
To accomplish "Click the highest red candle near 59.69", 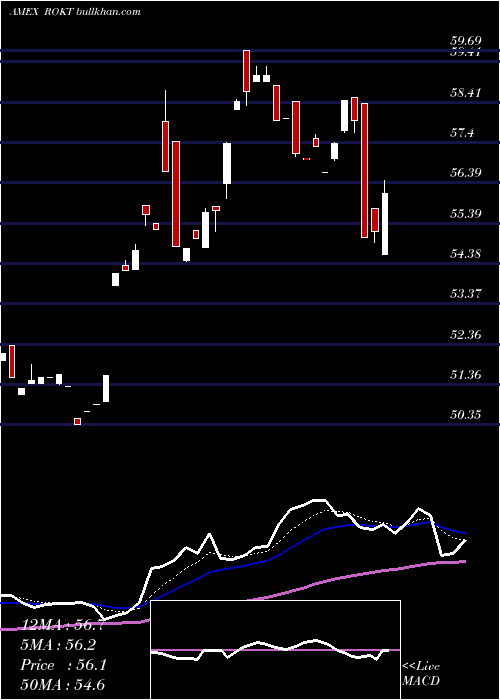I will tap(246, 71).
